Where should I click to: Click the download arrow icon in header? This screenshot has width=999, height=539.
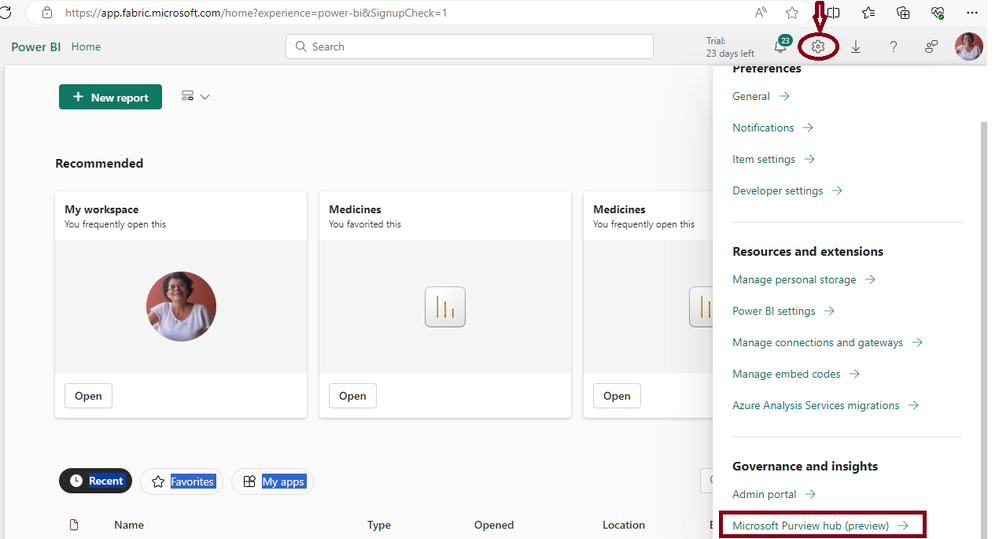(856, 47)
